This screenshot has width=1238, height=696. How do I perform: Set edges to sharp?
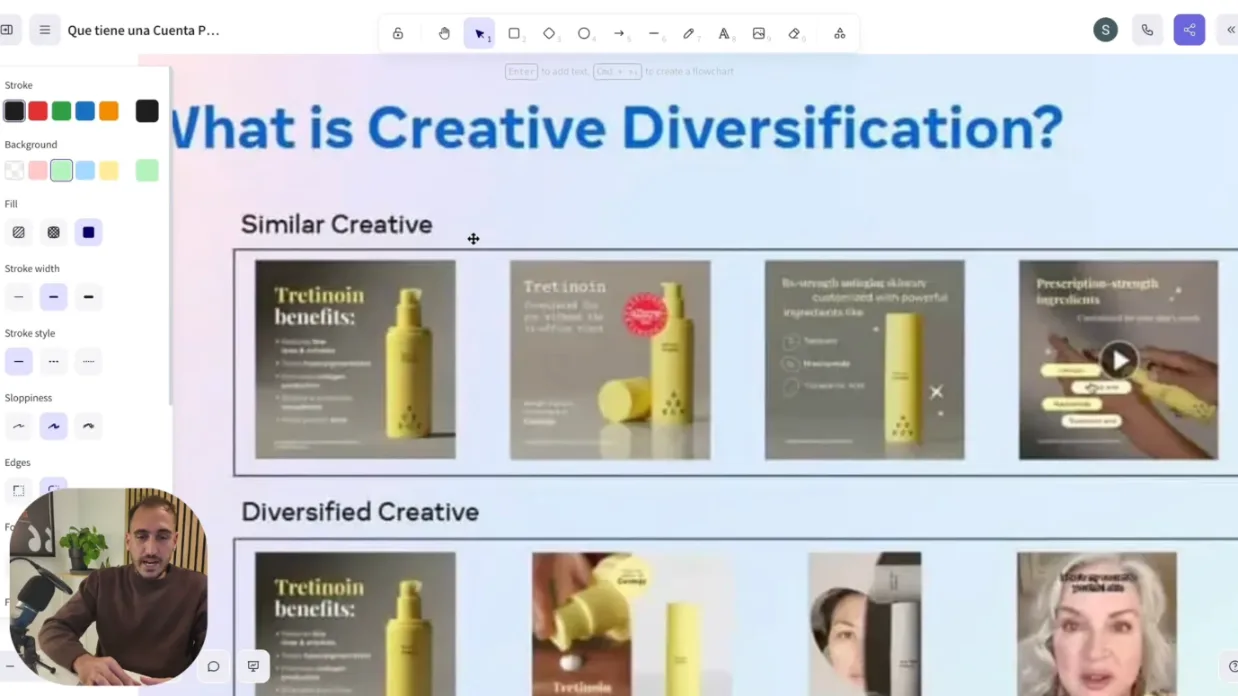click(x=18, y=490)
